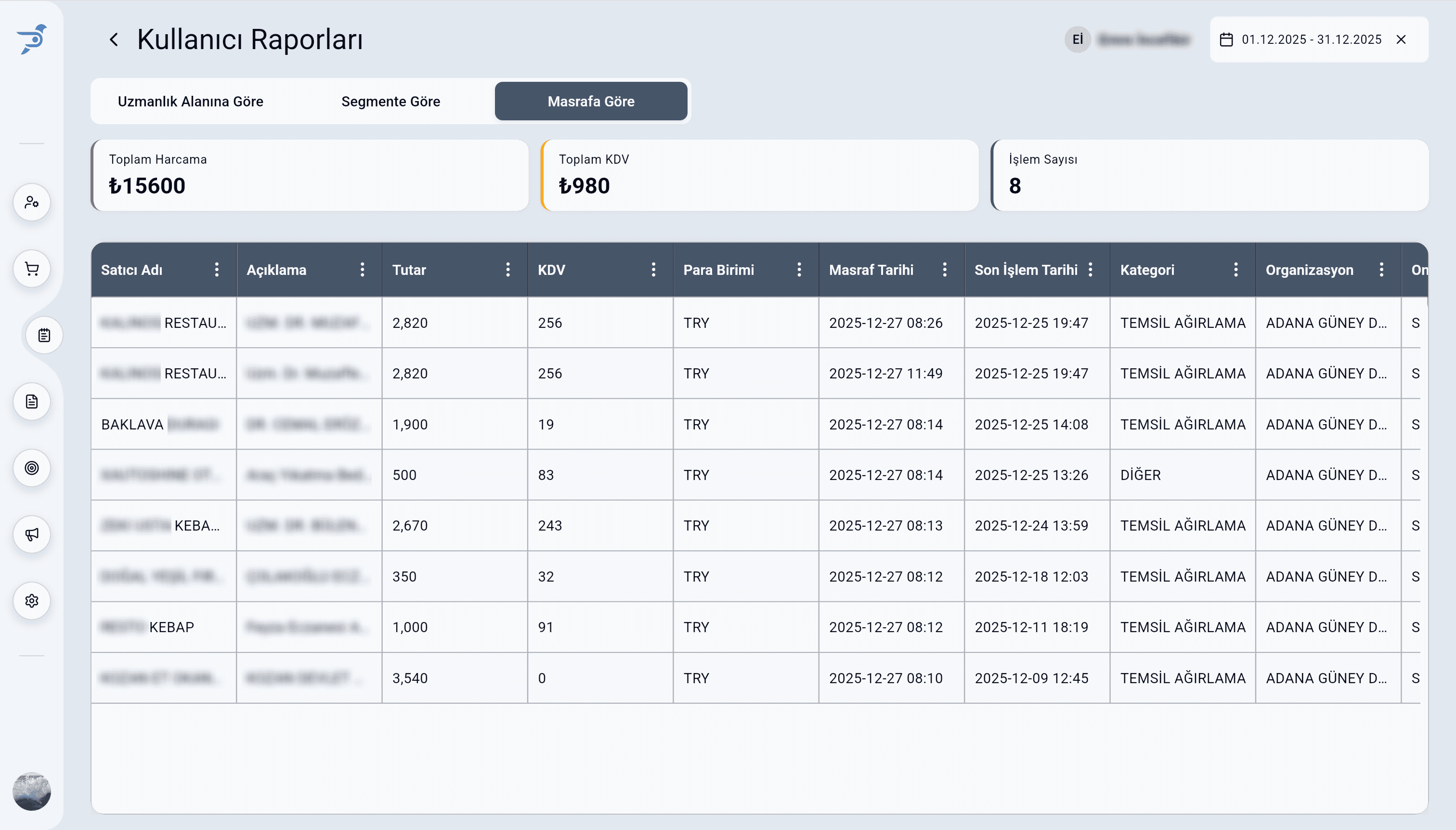Click the target goals sidebar icon
Screen dimensions: 1456x830
click(32, 468)
